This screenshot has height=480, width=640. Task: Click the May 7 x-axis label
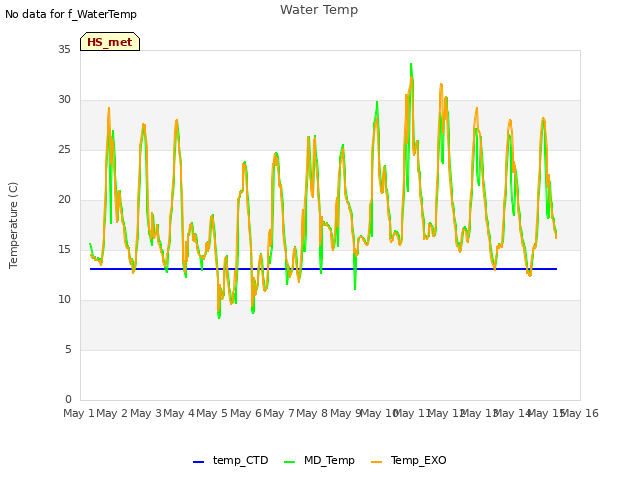point(279,413)
